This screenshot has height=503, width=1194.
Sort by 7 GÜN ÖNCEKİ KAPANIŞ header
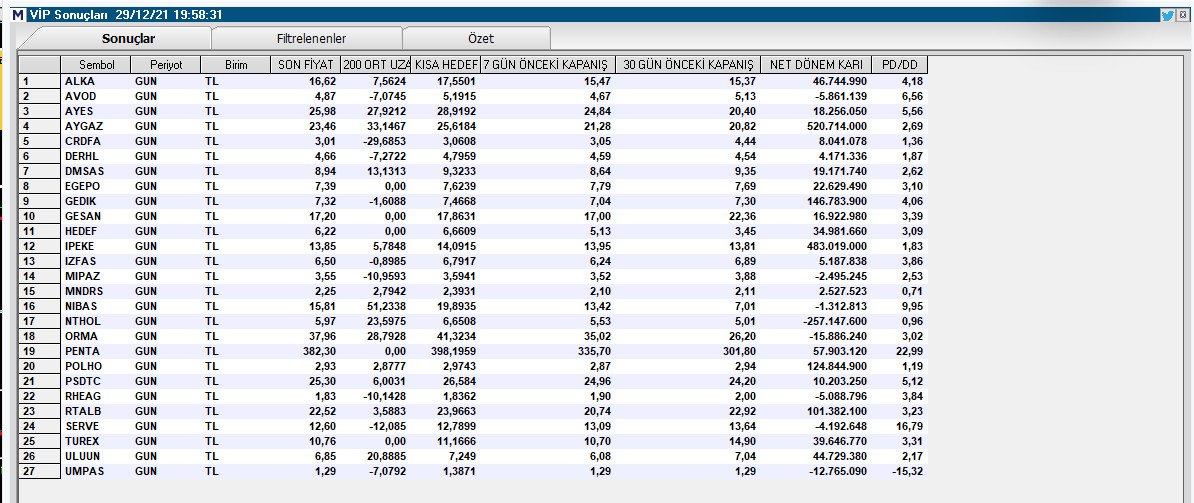point(548,65)
